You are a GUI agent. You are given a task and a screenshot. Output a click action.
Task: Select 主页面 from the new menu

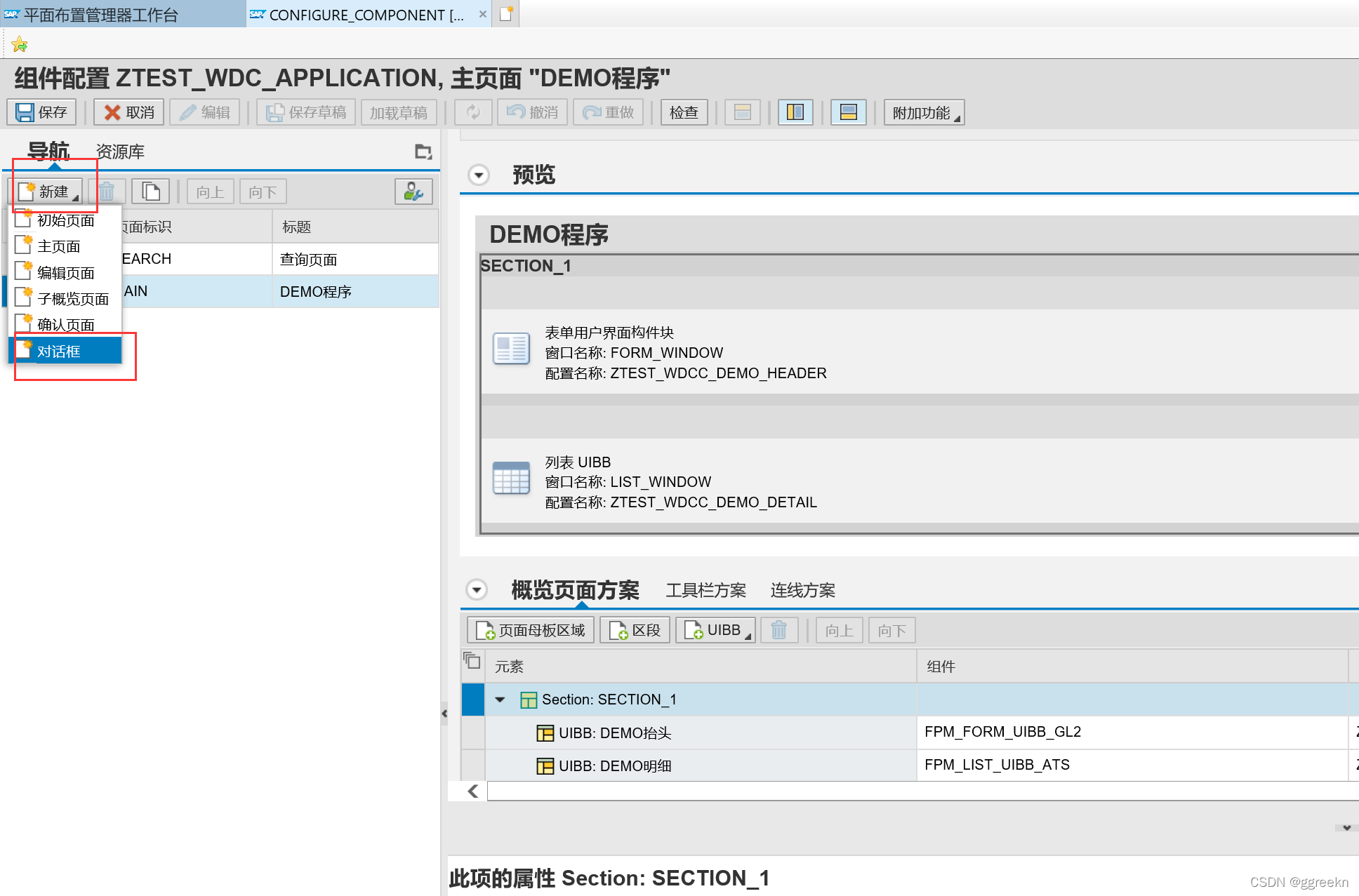click(65, 246)
